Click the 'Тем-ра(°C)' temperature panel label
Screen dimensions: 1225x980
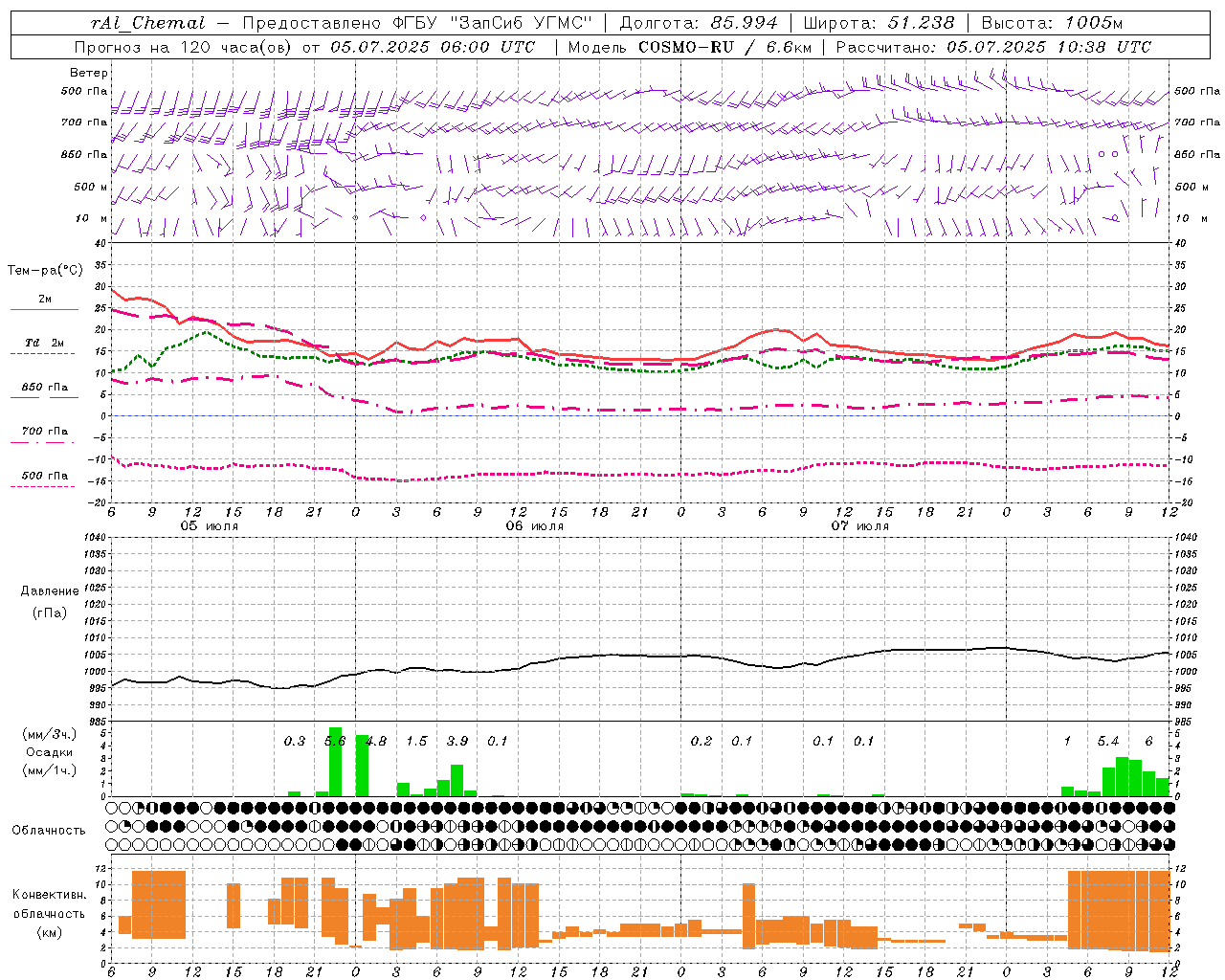coord(45,271)
